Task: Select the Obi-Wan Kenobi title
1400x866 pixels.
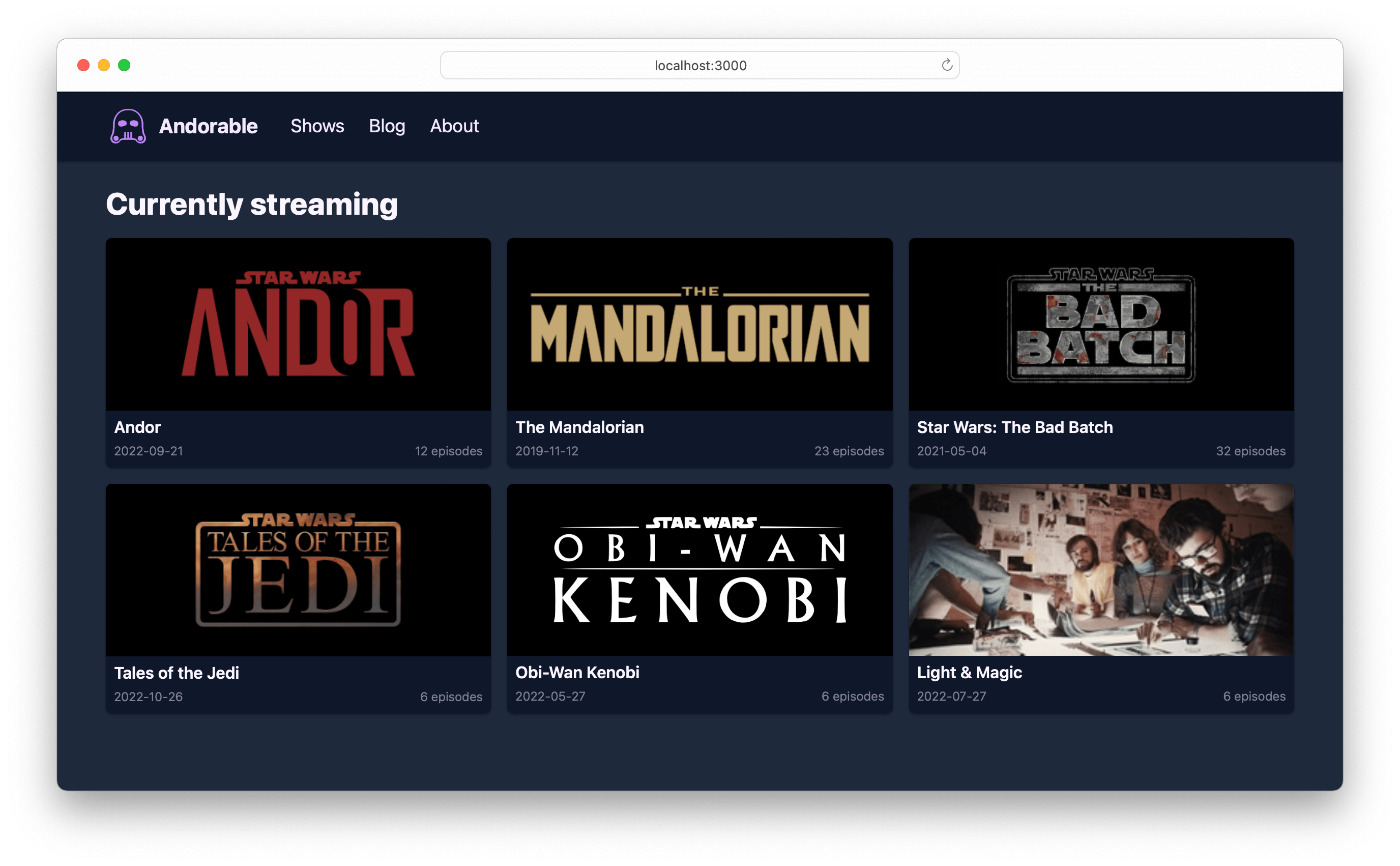Action: 577,673
